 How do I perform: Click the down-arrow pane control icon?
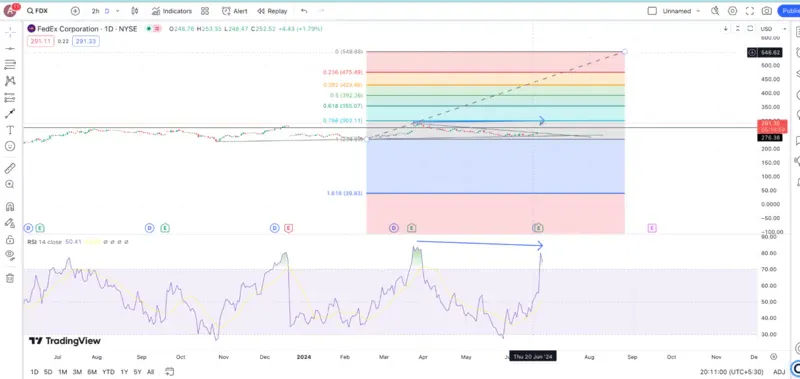726,29
